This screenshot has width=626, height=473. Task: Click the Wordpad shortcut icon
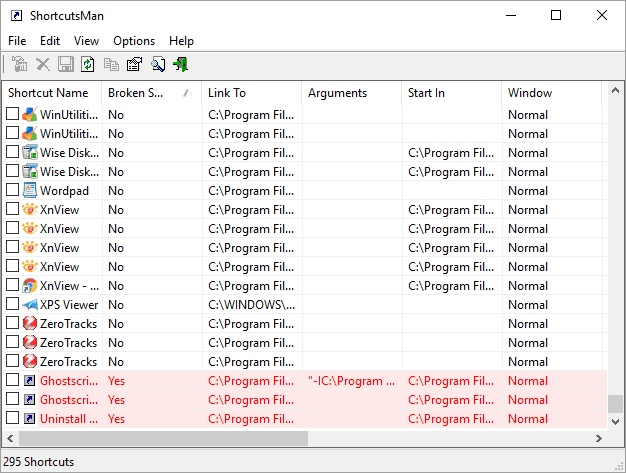pos(30,190)
